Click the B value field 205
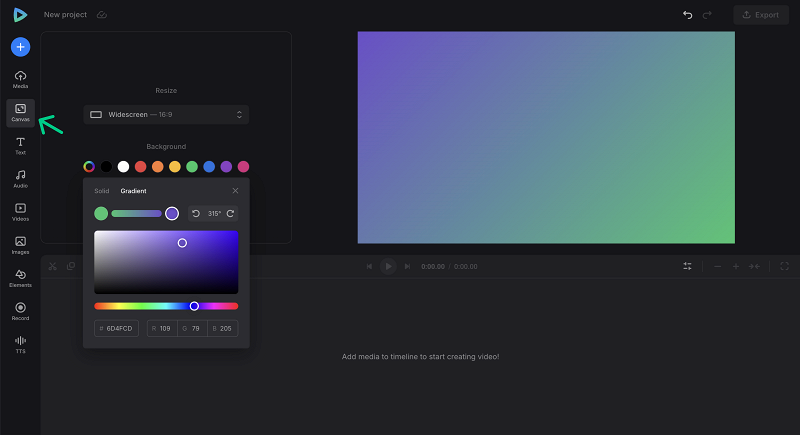 222,328
